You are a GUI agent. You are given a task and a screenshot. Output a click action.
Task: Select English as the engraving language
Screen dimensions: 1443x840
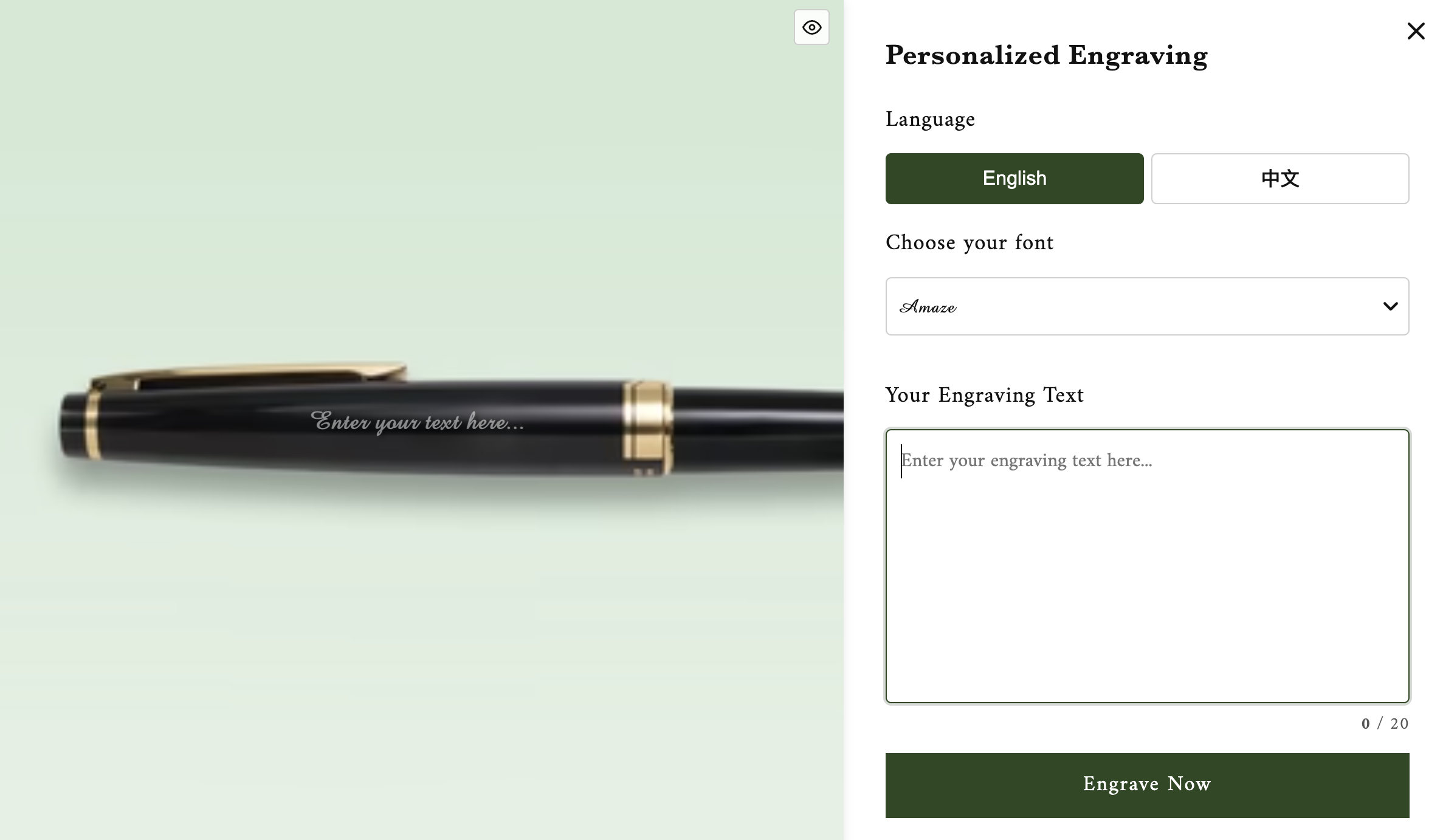pos(1014,178)
